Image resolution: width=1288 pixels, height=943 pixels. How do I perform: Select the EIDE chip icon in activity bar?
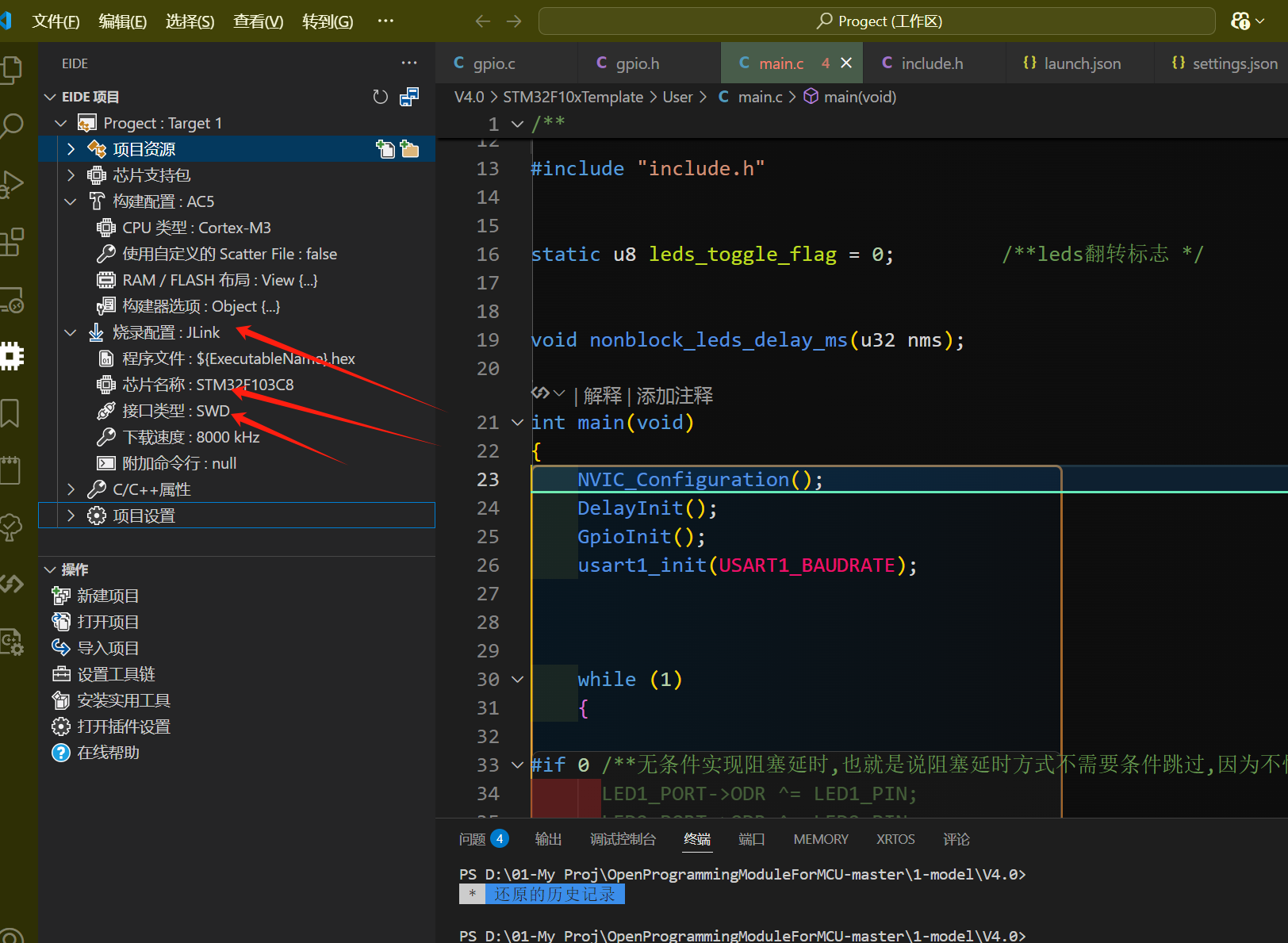pos(13,356)
